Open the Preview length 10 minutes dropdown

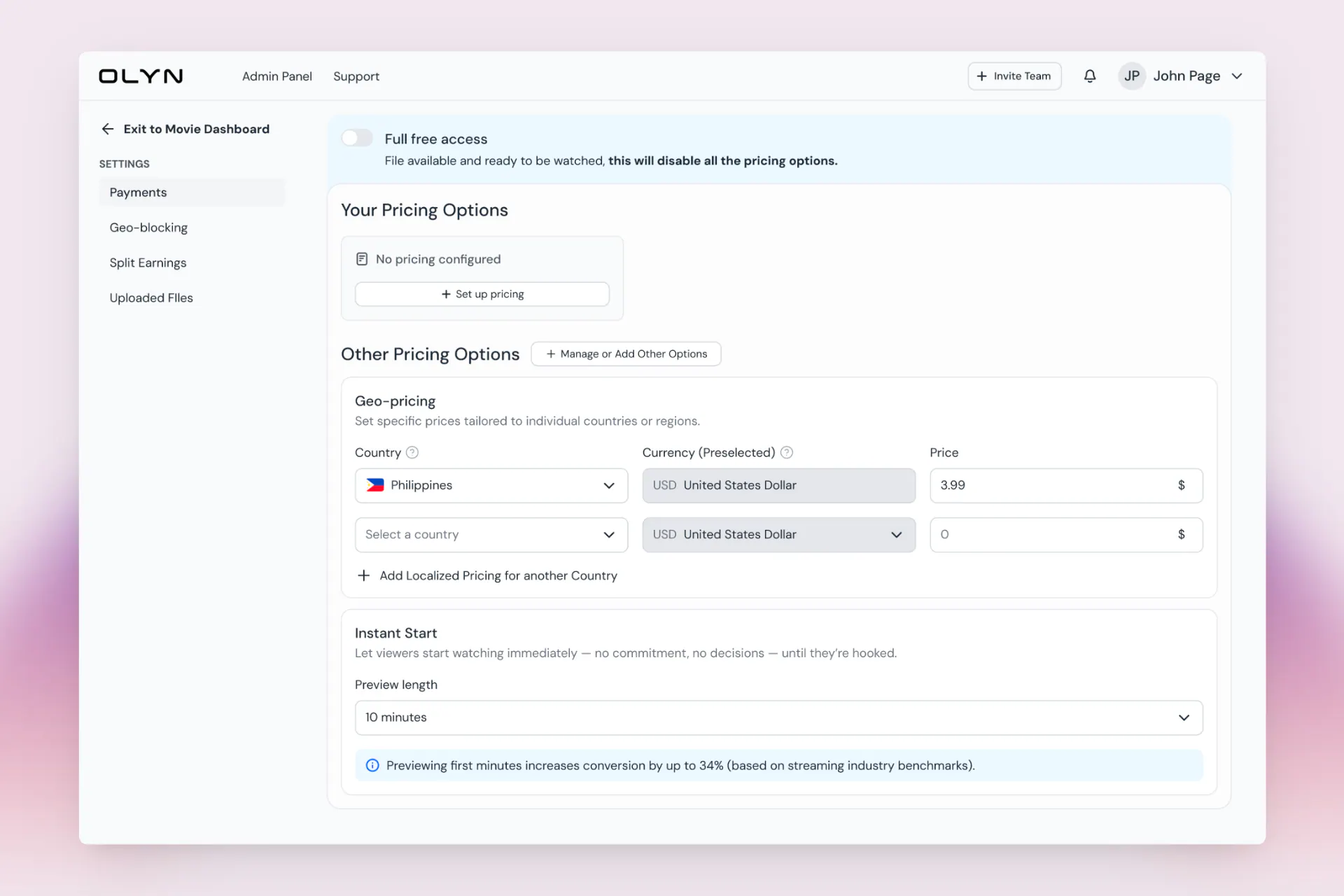[x=778, y=717]
